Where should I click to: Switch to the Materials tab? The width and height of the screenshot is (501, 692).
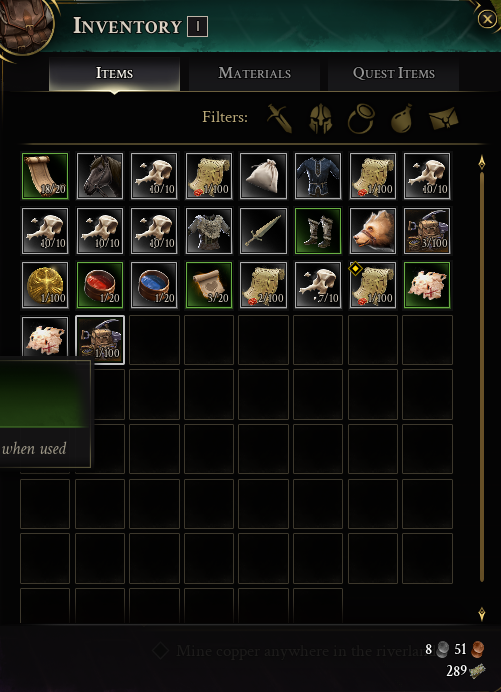click(x=255, y=73)
